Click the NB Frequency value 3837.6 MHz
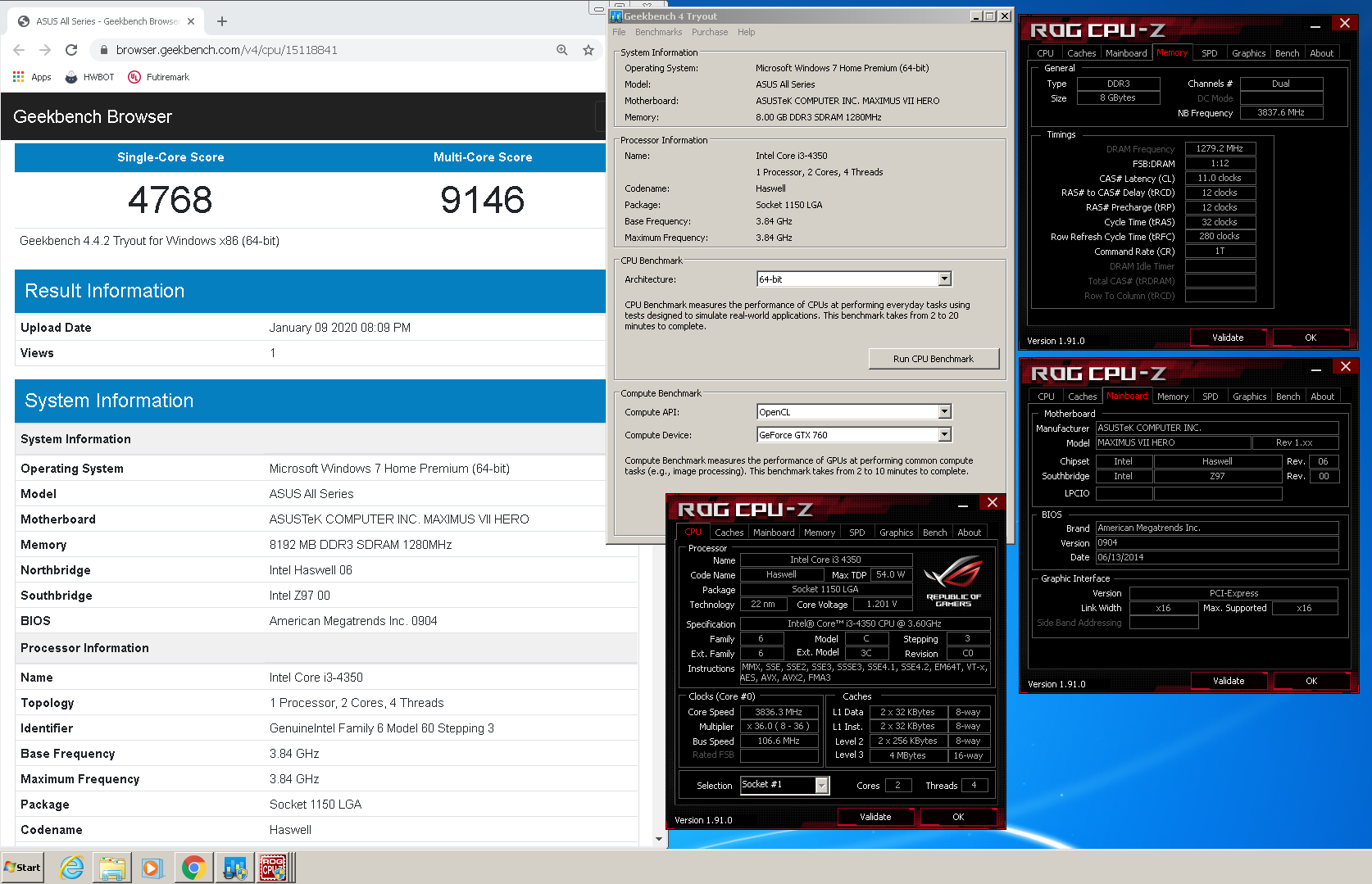 pos(1281,113)
